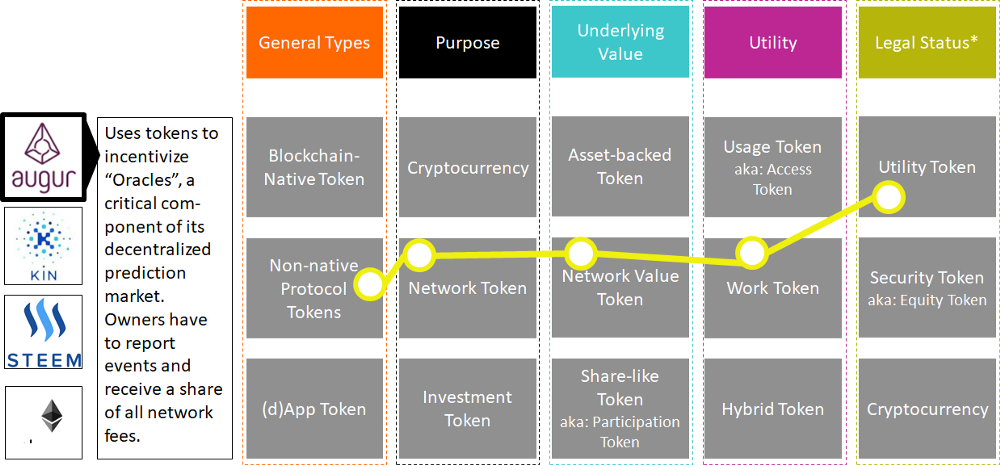Select the olive Legal Status header
1000x465 pixels.
click(x=926, y=43)
